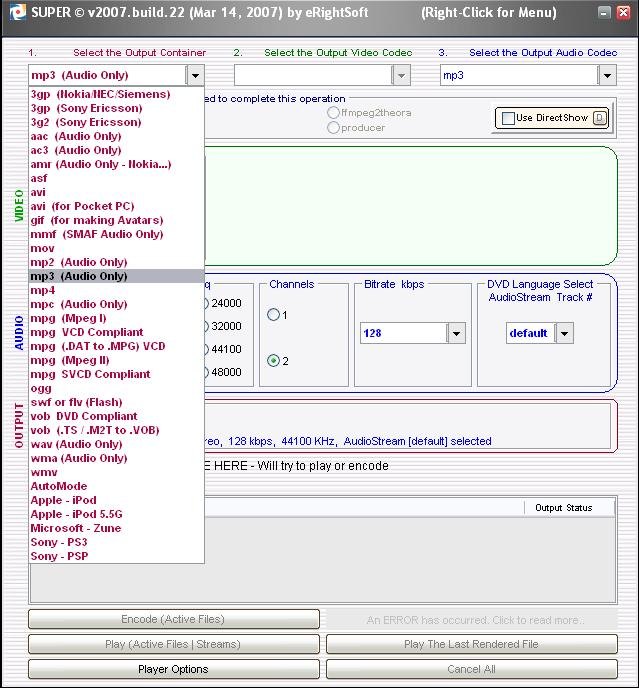Viewport: 639px width, 688px height.
Task: Select vob DVD Compliant option
Action: pyautogui.click(x=116, y=416)
